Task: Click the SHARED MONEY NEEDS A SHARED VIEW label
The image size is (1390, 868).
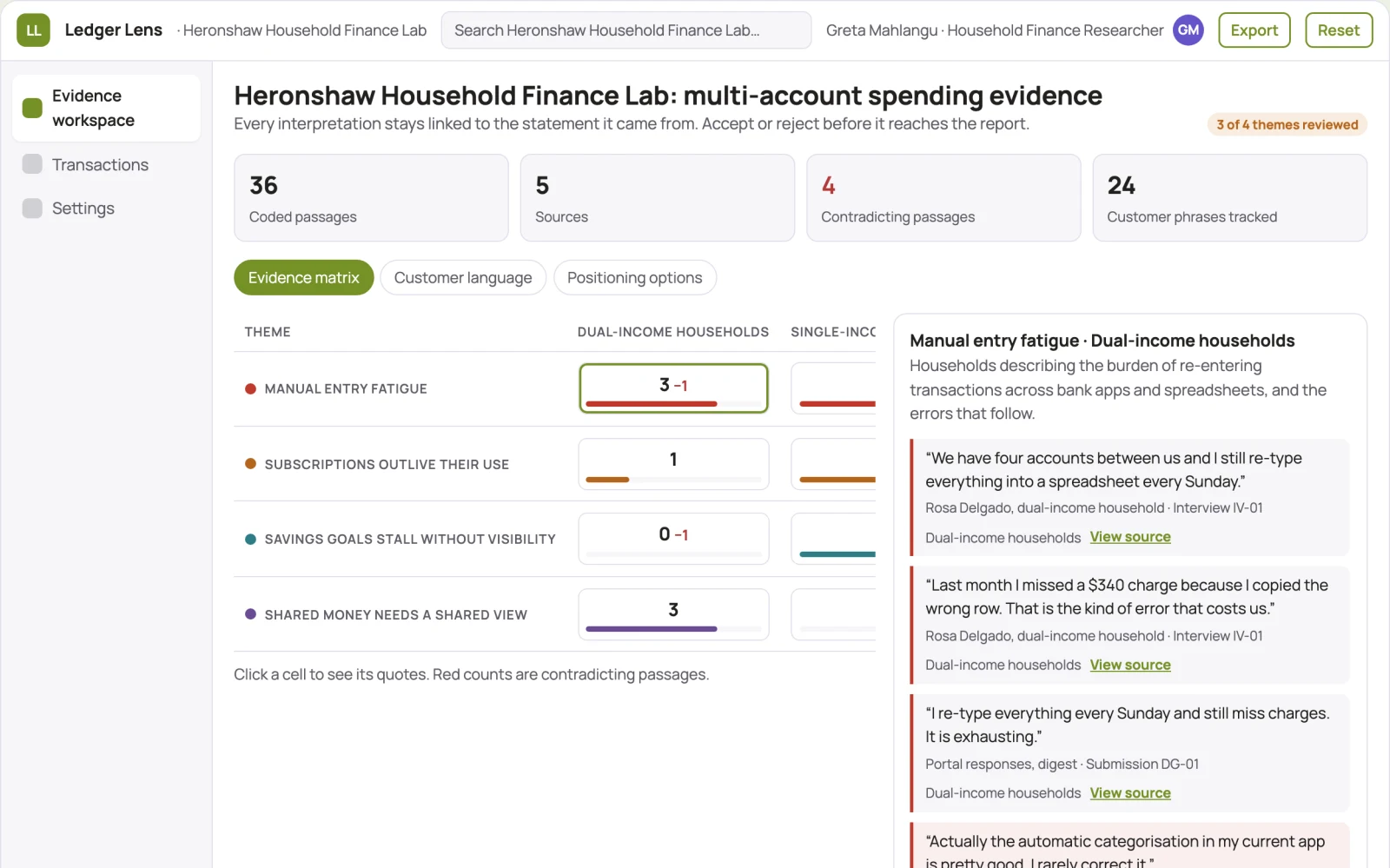Action: [395, 615]
